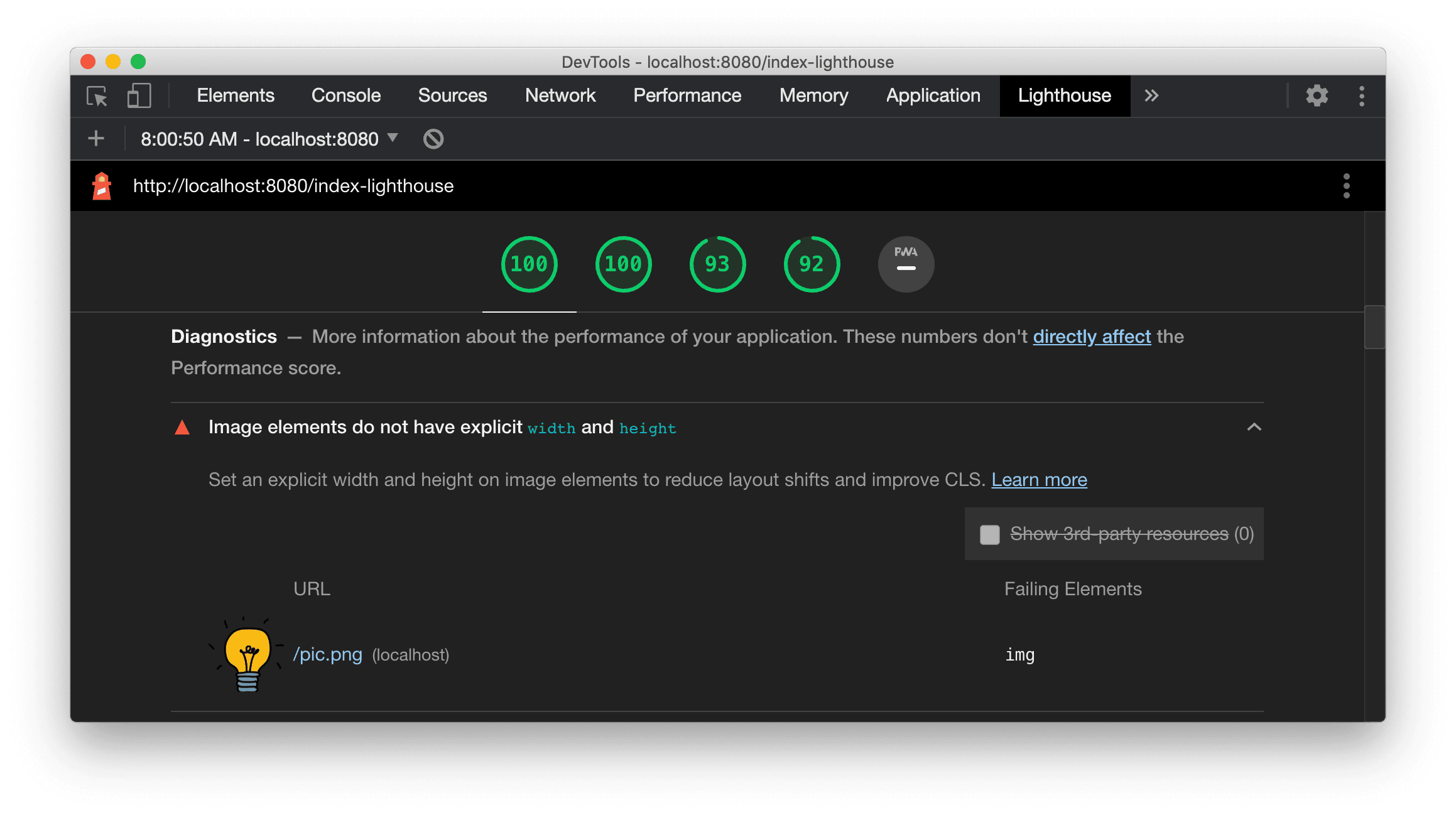Switch to the Performance panel tab
This screenshot has width=1456, height=815.
[687, 95]
